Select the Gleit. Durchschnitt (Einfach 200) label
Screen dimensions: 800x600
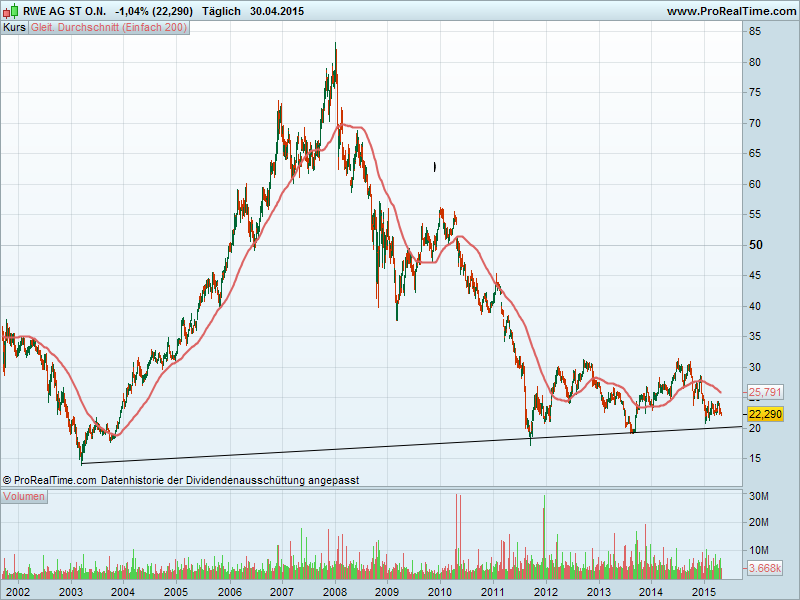pos(109,27)
